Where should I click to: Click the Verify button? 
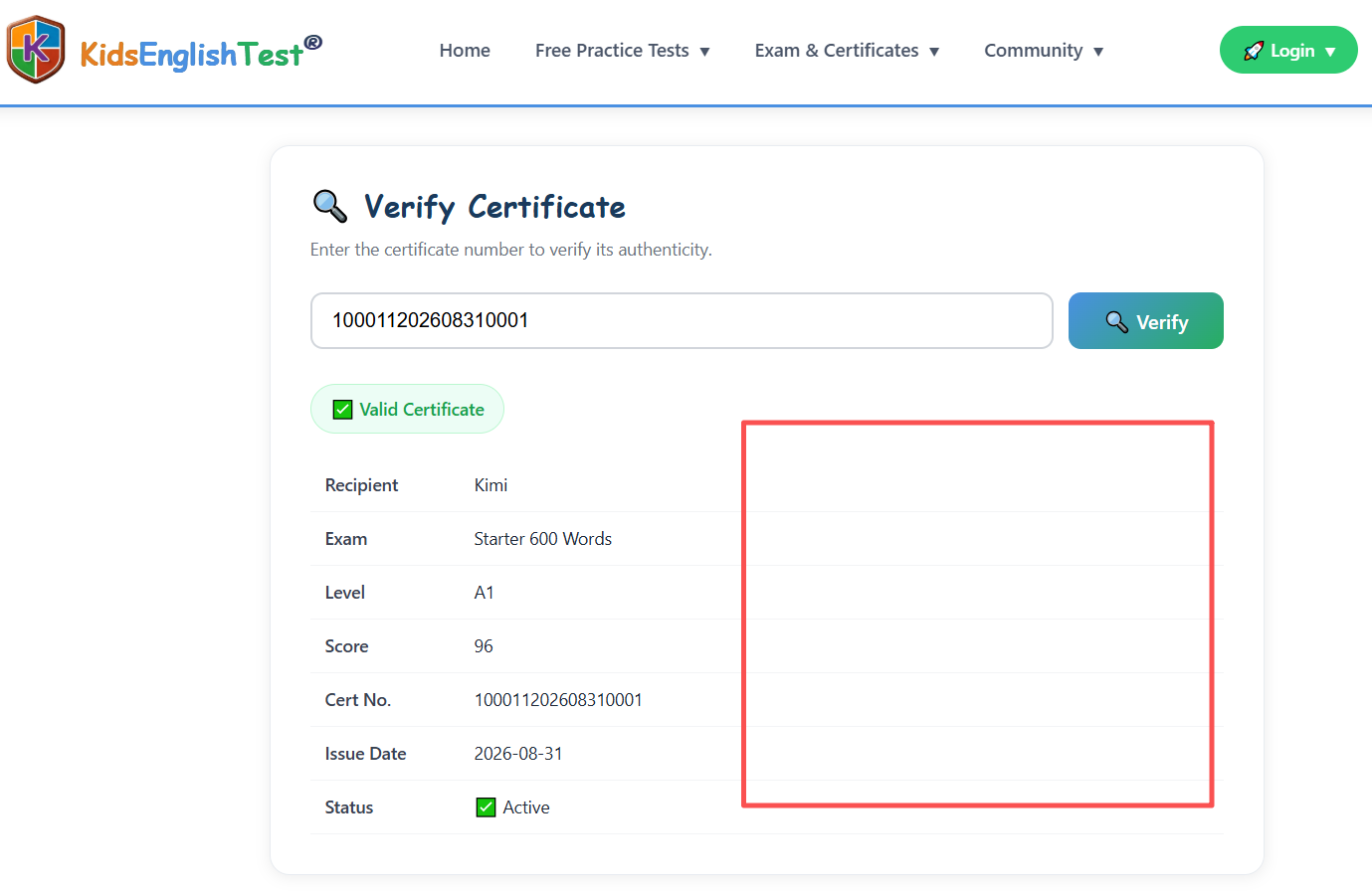click(x=1146, y=321)
